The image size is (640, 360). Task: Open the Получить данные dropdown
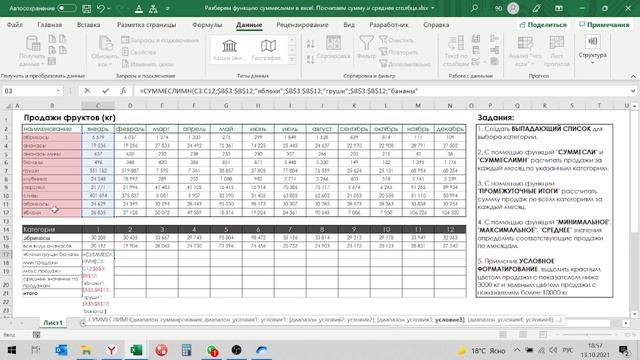pos(32,51)
